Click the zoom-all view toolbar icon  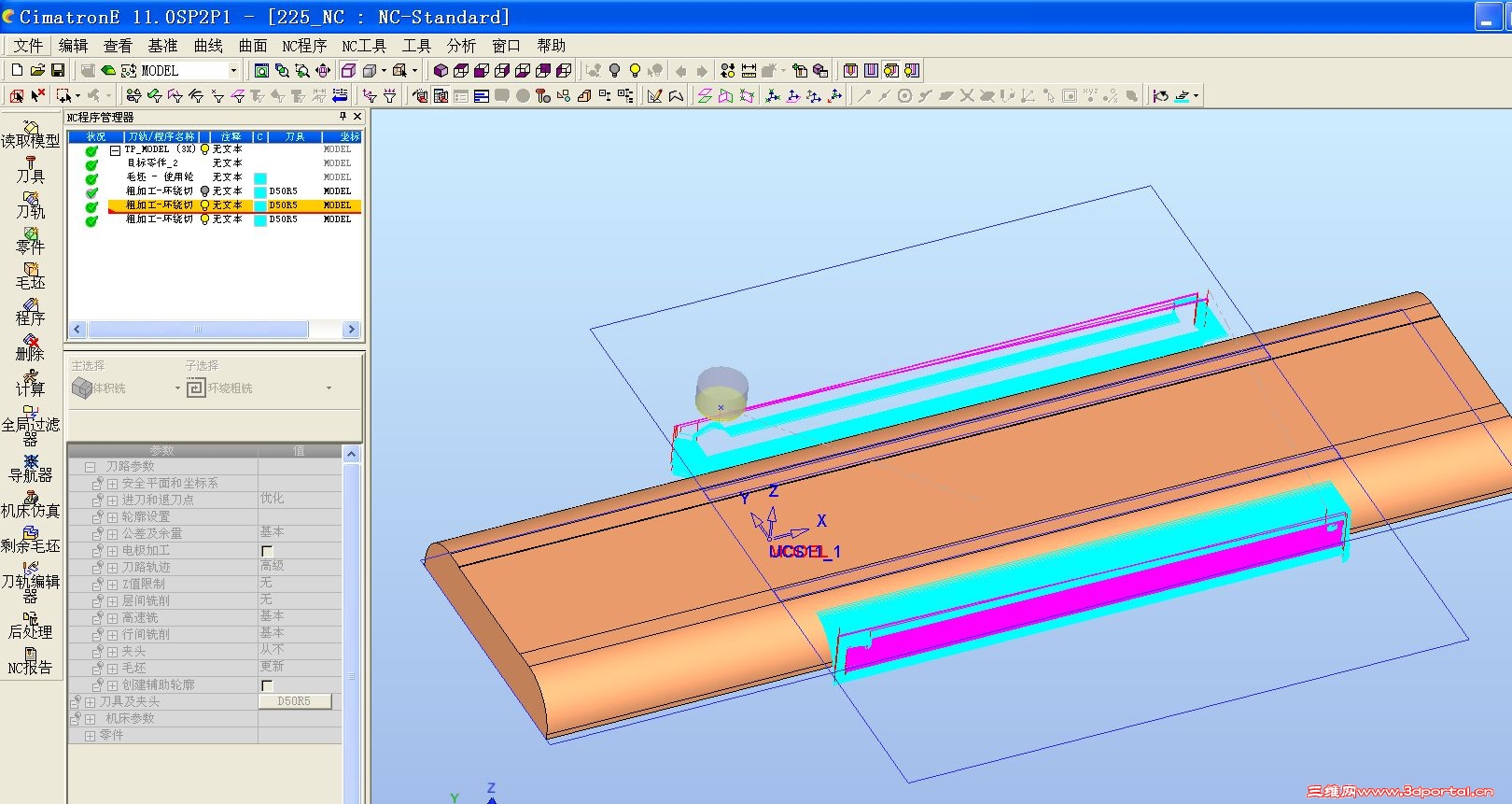[261, 70]
